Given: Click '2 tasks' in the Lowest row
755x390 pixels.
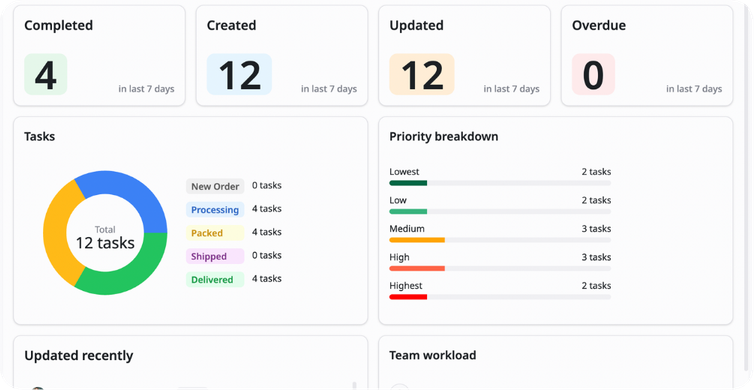Looking at the screenshot, I should [596, 172].
